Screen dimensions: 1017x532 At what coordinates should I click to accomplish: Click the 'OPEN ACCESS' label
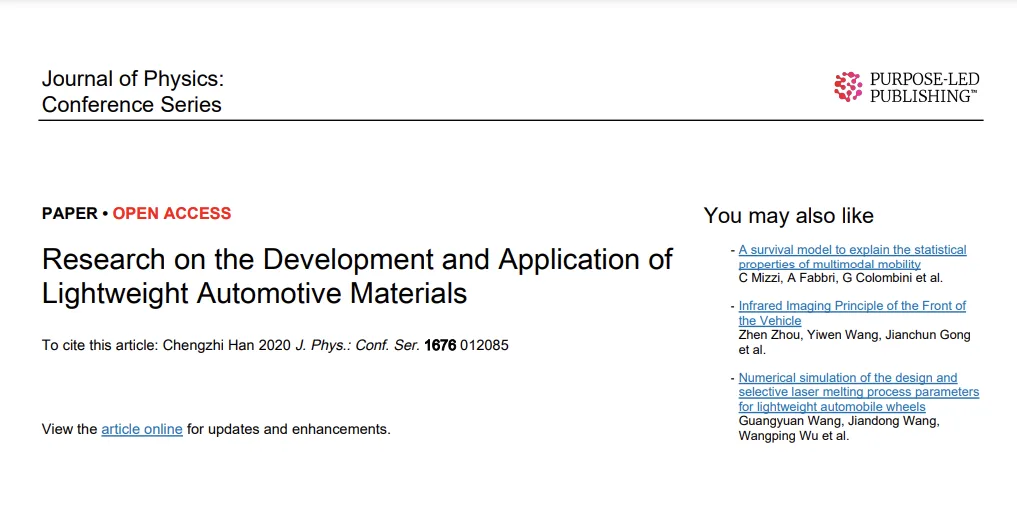click(172, 213)
